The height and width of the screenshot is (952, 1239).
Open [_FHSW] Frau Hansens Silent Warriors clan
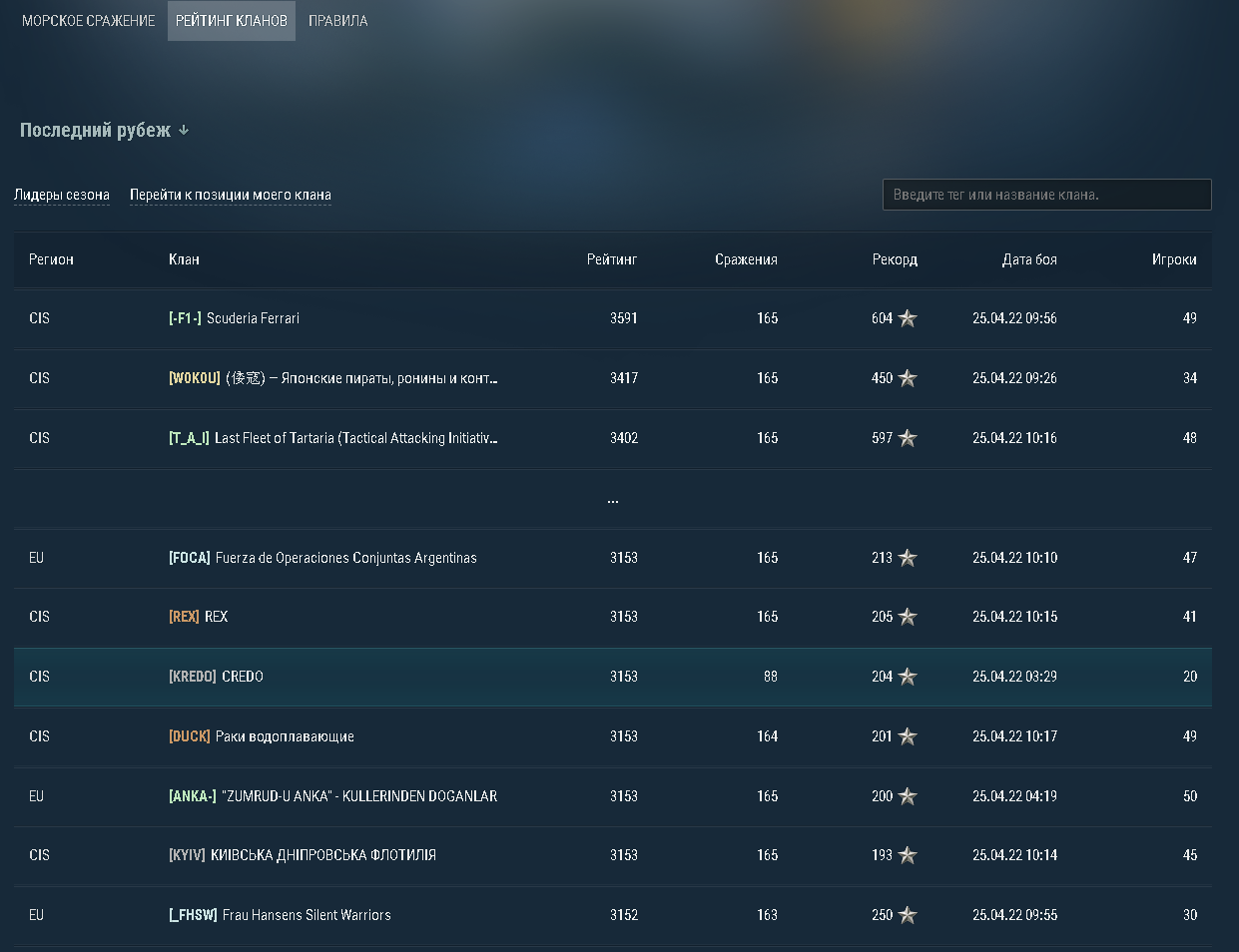click(x=280, y=915)
